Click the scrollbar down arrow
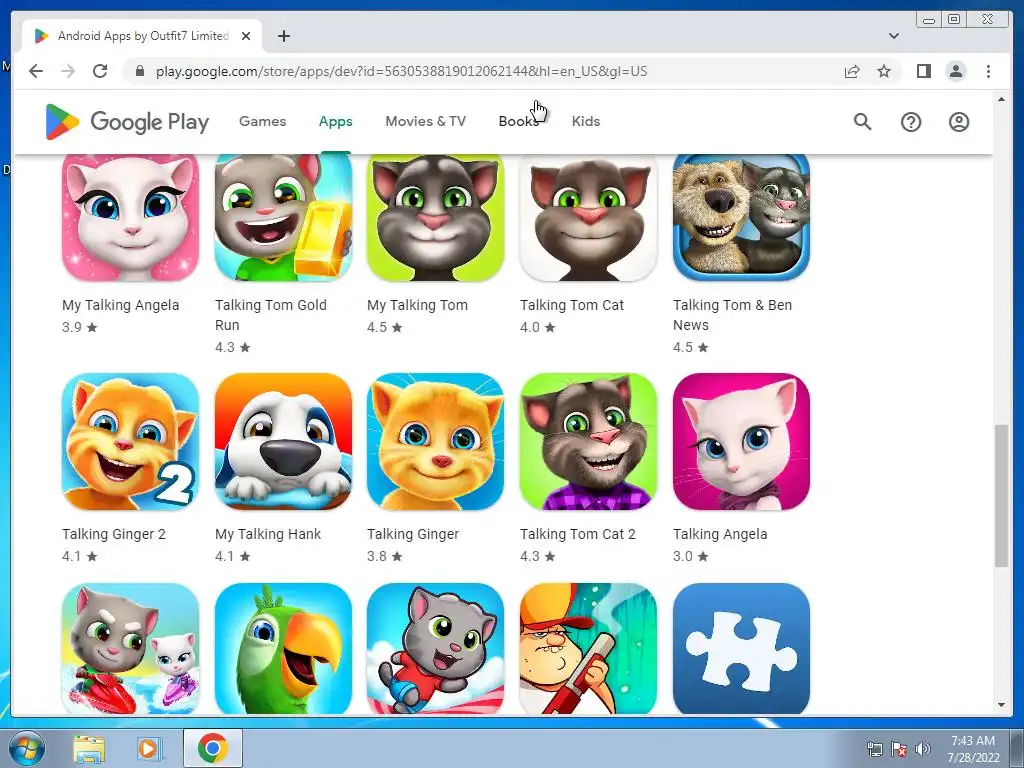 tap(1001, 705)
